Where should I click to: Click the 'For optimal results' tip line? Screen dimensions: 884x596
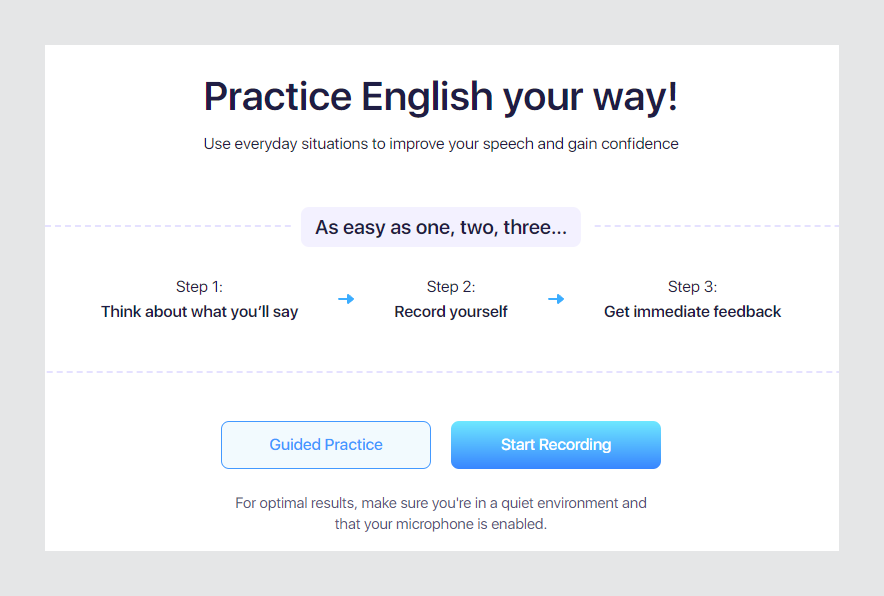441,503
